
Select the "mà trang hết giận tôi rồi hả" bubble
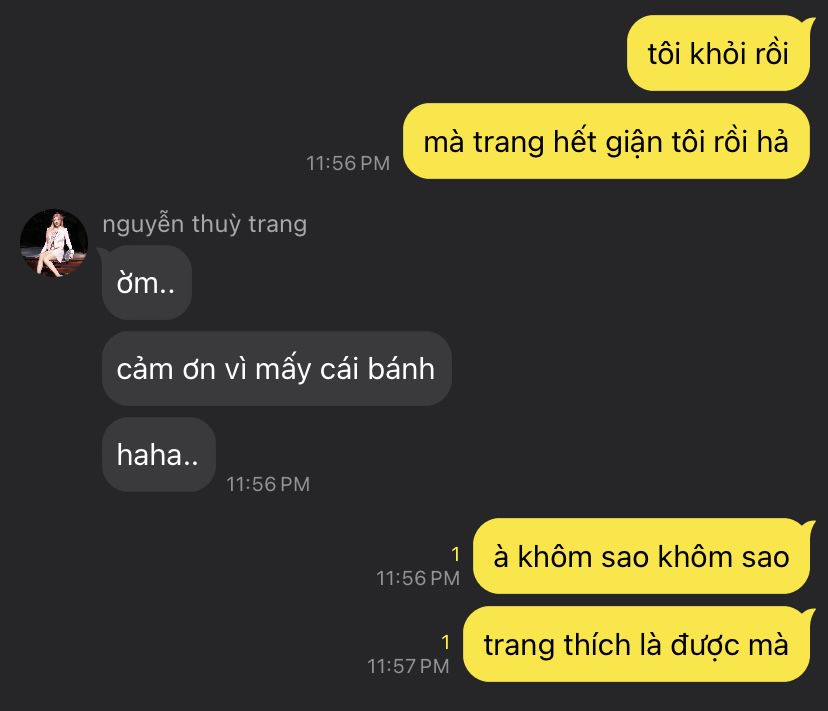(606, 141)
